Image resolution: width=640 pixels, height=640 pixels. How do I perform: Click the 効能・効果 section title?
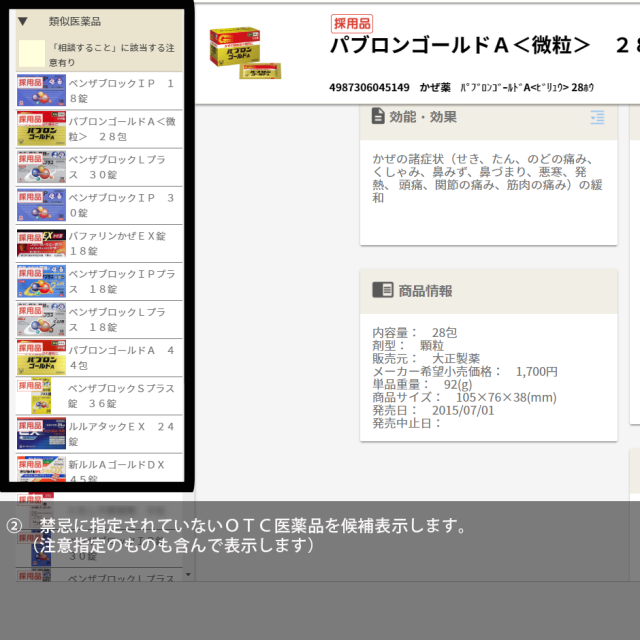(x=423, y=117)
